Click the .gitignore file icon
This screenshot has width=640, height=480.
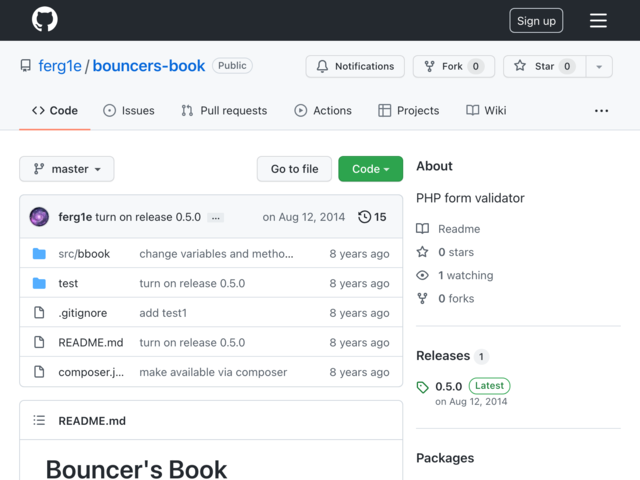point(39,313)
